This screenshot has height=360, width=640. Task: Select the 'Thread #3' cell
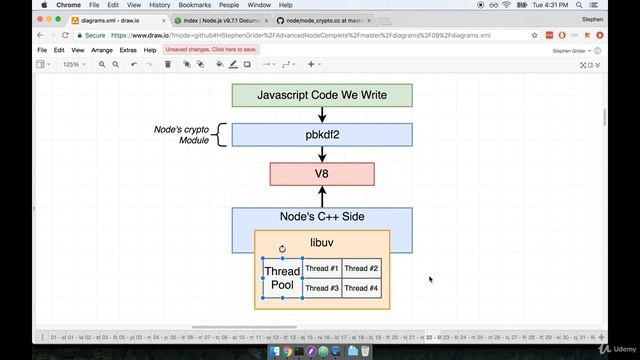322,288
